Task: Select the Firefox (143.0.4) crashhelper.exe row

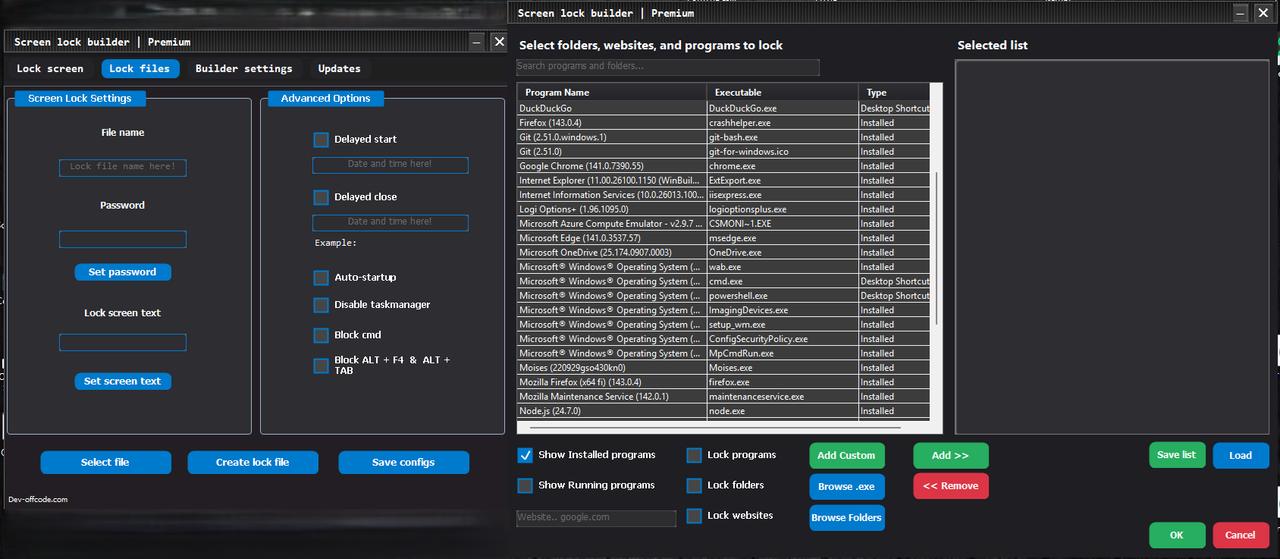Action: [x=723, y=123]
